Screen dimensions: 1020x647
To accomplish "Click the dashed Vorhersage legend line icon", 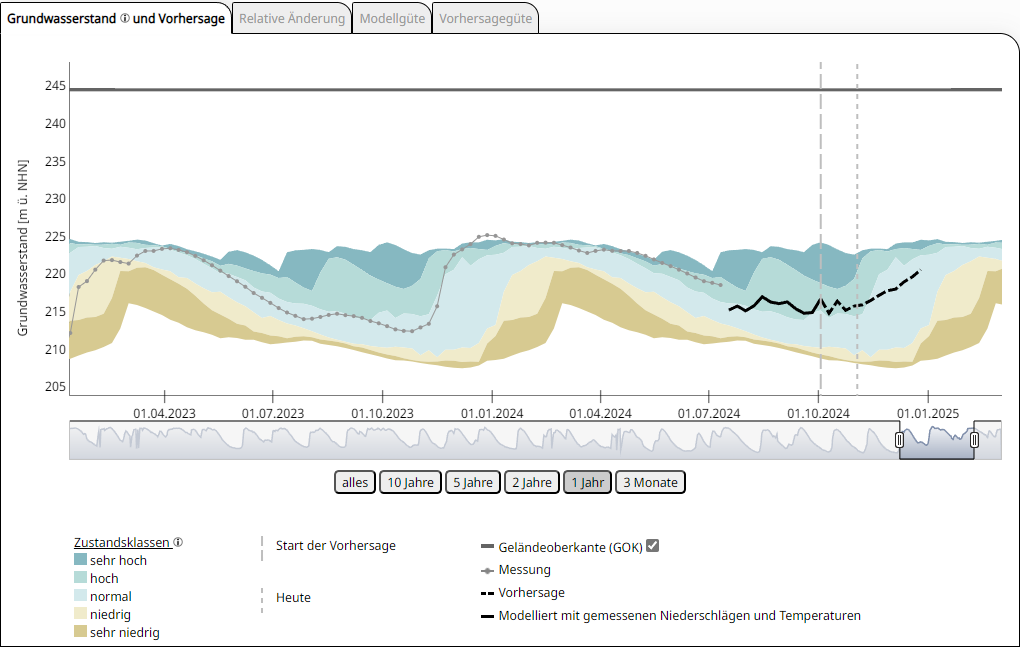I will 487,593.
